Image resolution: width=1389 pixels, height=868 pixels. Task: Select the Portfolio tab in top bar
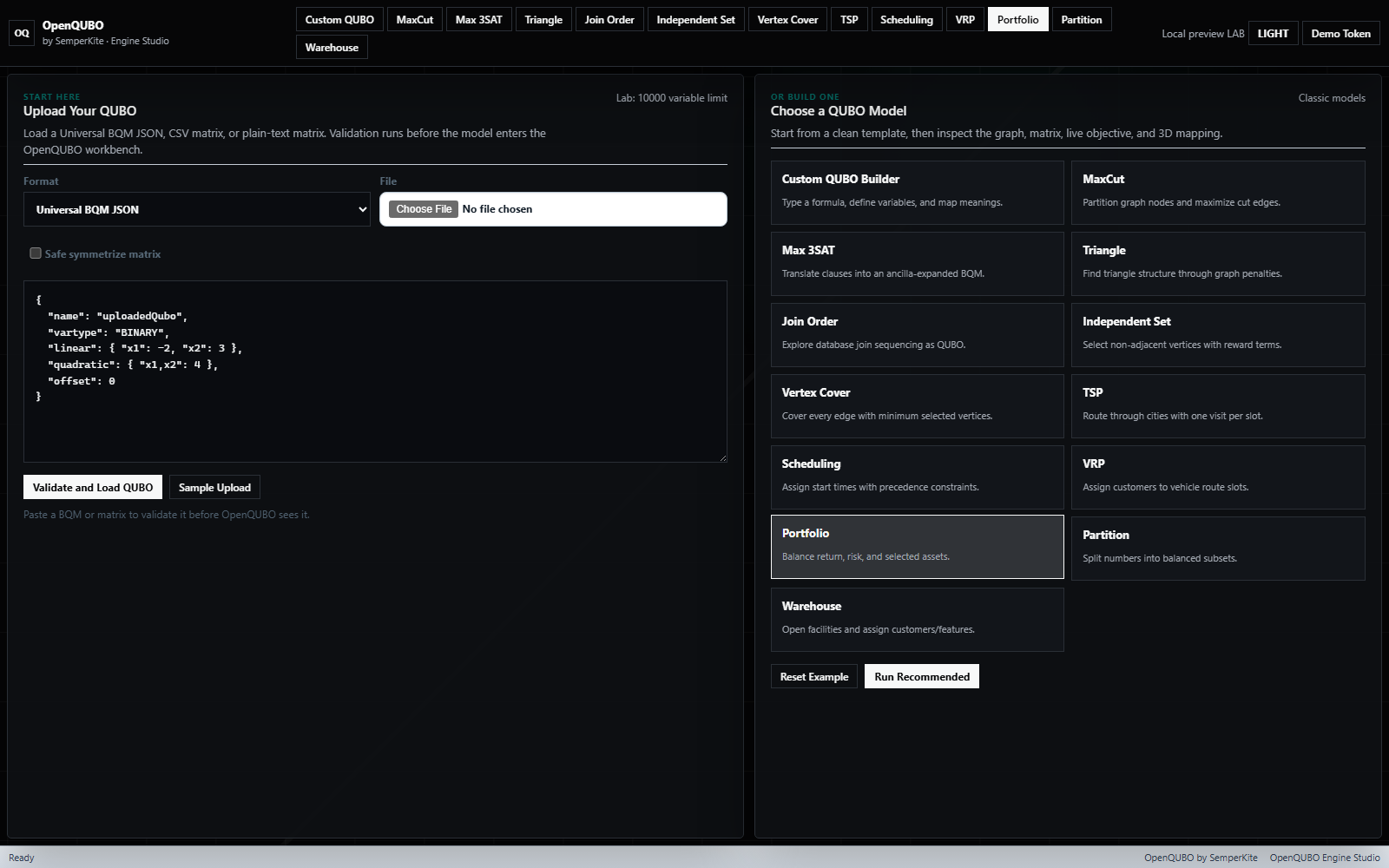[x=1017, y=19]
